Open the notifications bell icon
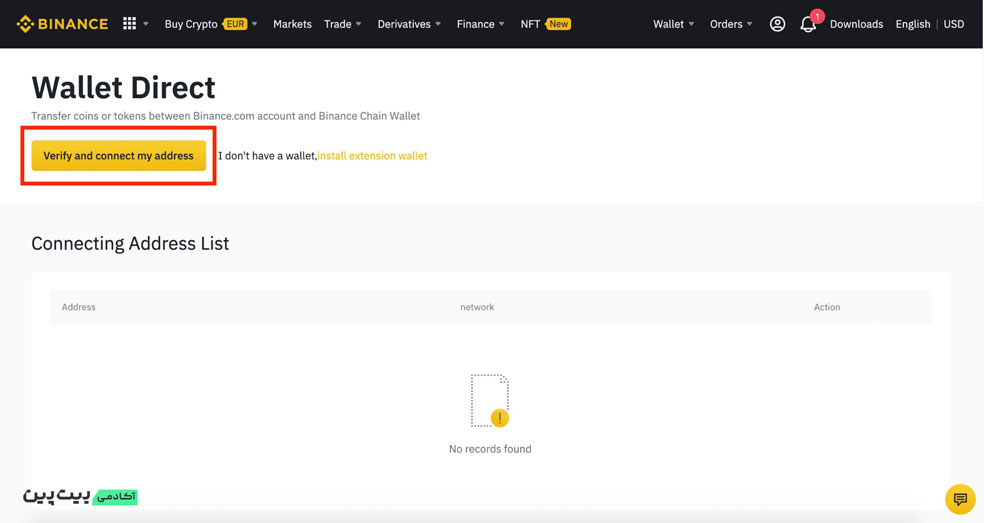The image size is (984, 523). click(x=808, y=24)
